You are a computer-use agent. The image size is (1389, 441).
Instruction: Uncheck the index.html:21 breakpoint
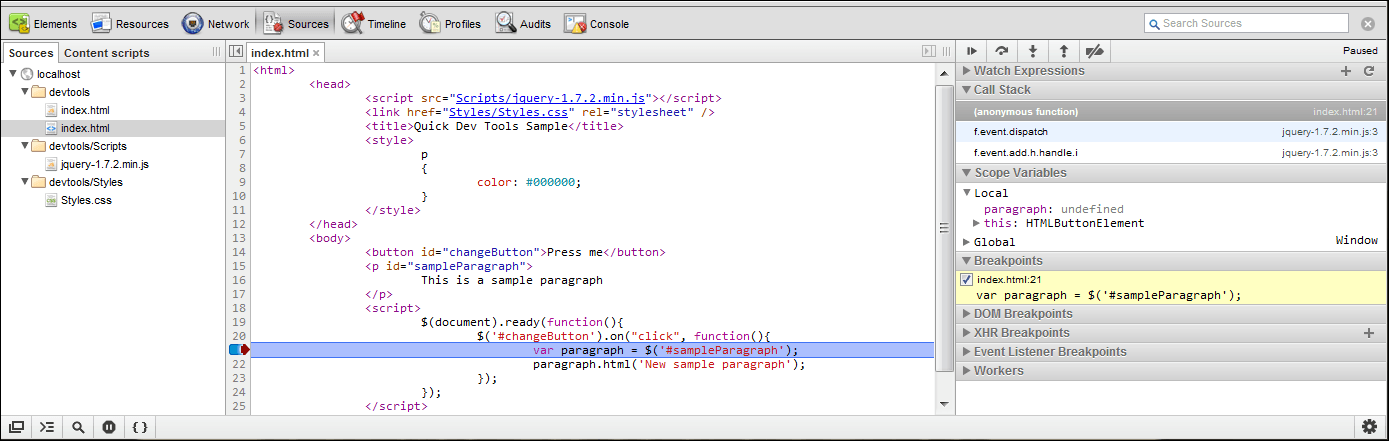(966, 280)
